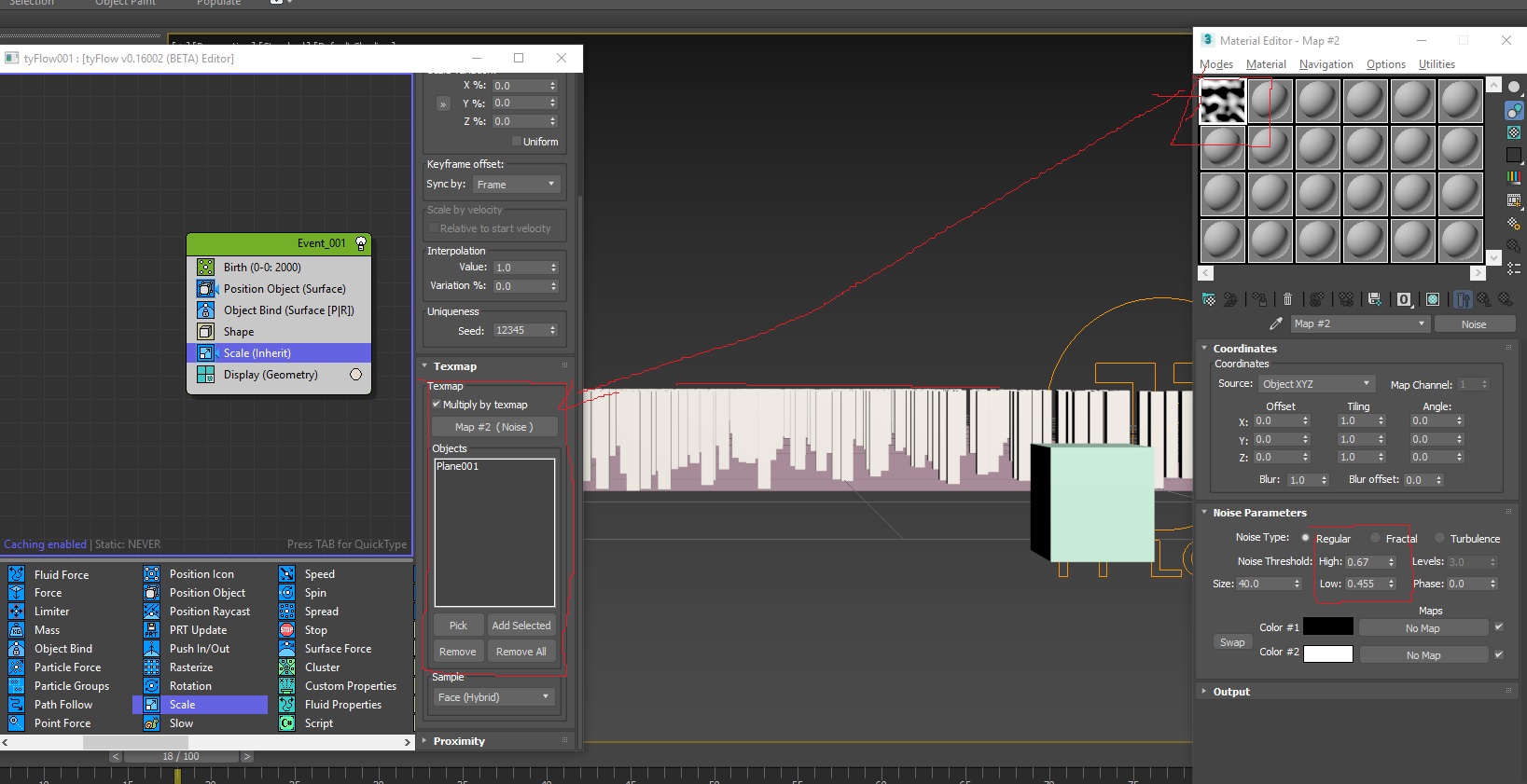This screenshot has width=1527, height=784.
Task: Select the Stop operator icon
Action: coord(287,630)
